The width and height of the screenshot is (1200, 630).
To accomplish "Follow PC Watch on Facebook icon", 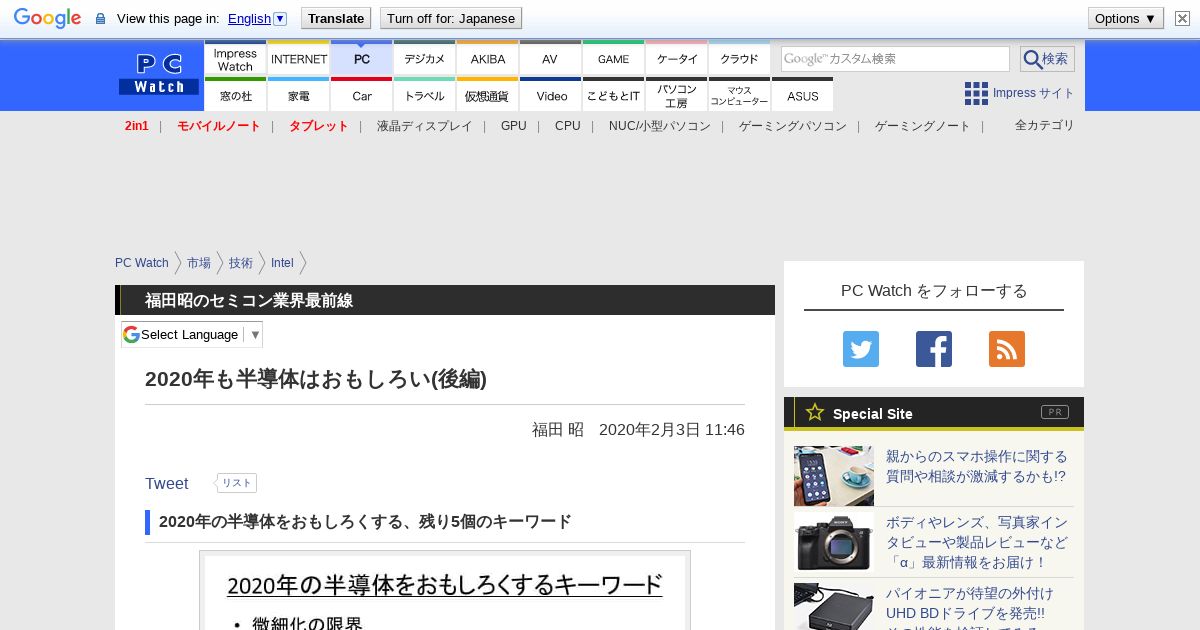I will (x=934, y=349).
